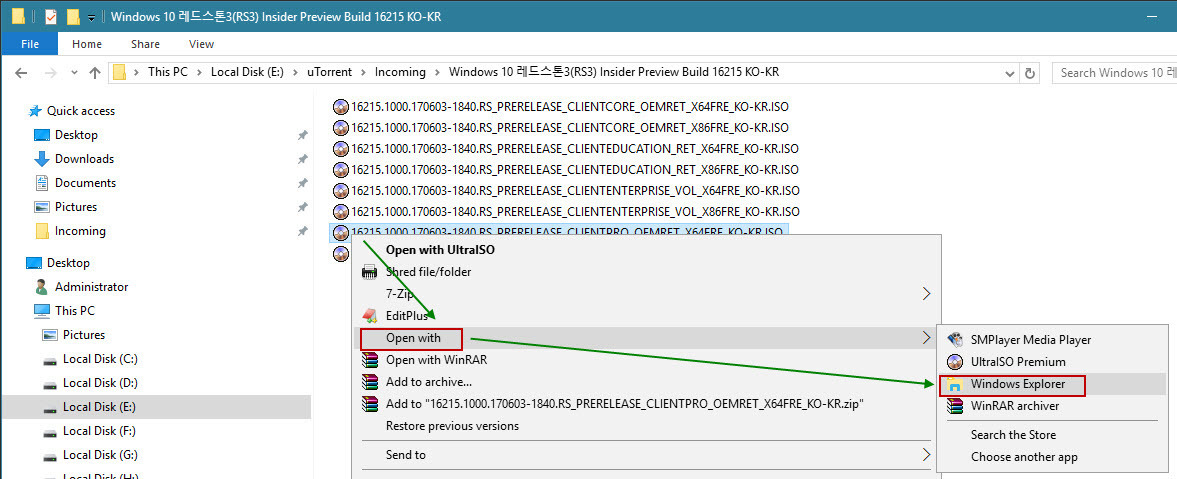Open the View ribbon tab
This screenshot has height=479, width=1177.
tap(201, 44)
